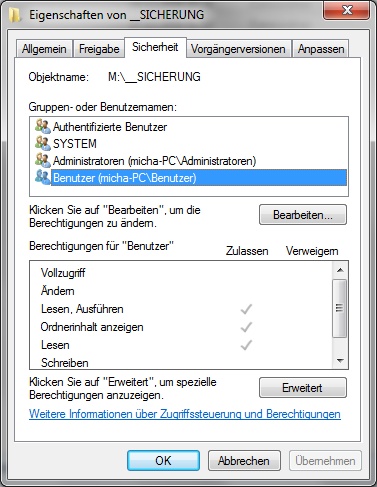Cancel with the Abbrechen button
377x487 pixels.
click(x=244, y=461)
